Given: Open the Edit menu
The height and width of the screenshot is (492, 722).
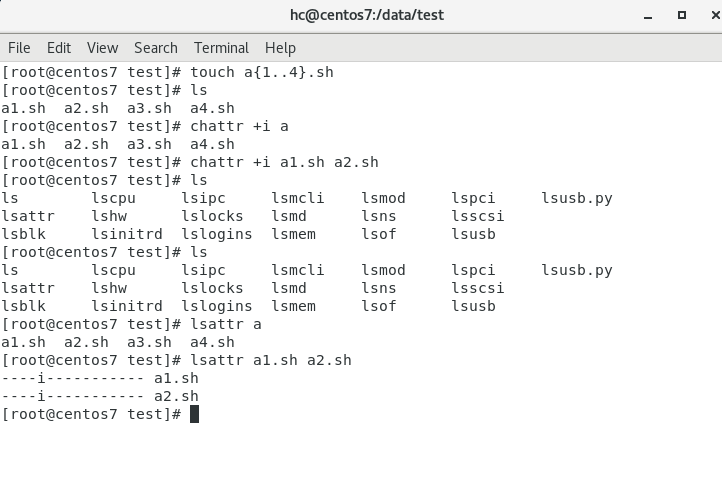Looking at the screenshot, I should pyautogui.click(x=59, y=47).
